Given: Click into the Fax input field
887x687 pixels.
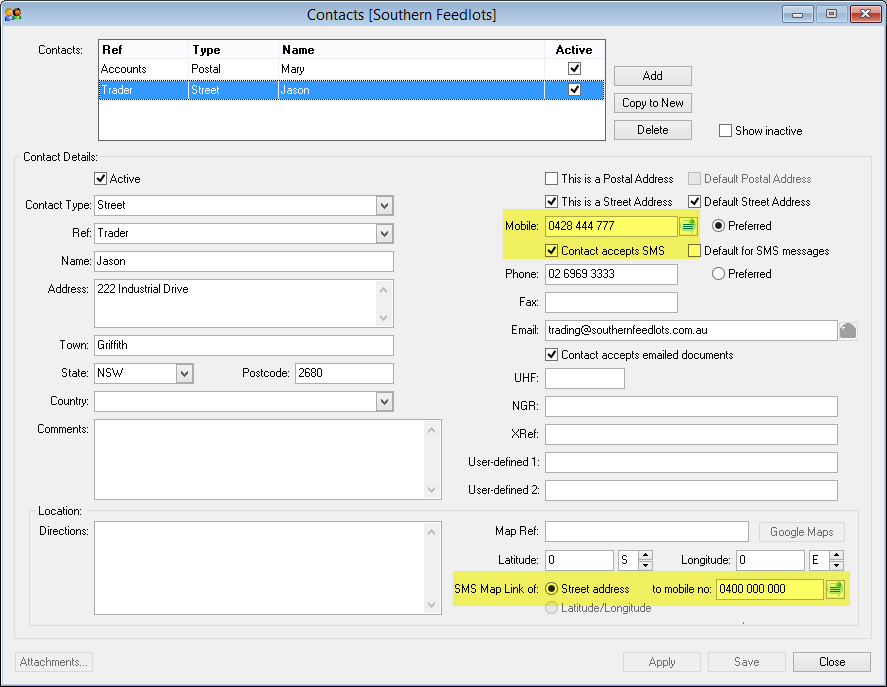Looking at the screenshot, I should click(611, 302).
